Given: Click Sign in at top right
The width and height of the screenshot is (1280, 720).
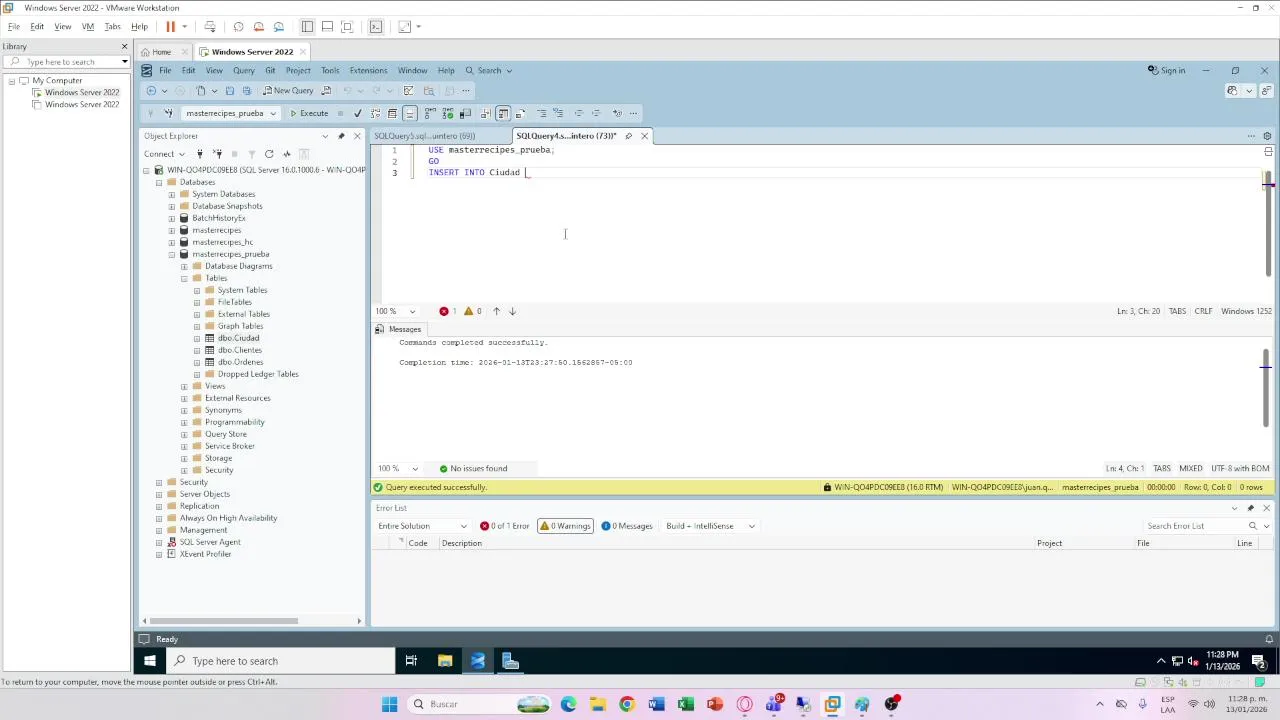Looking at the screenshot, I should coord(1167,71).
